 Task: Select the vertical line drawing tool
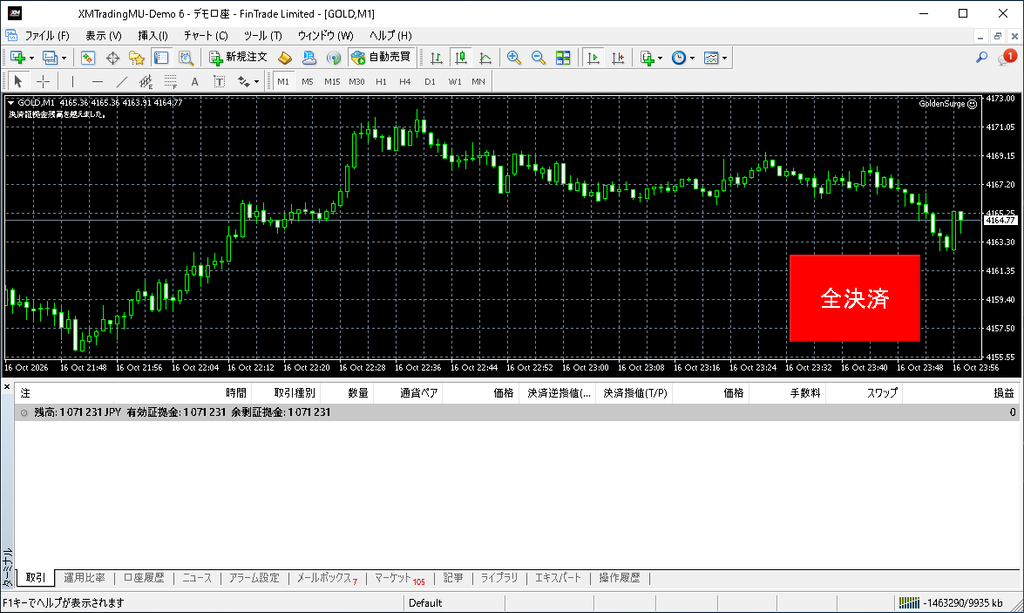[72, 82]
